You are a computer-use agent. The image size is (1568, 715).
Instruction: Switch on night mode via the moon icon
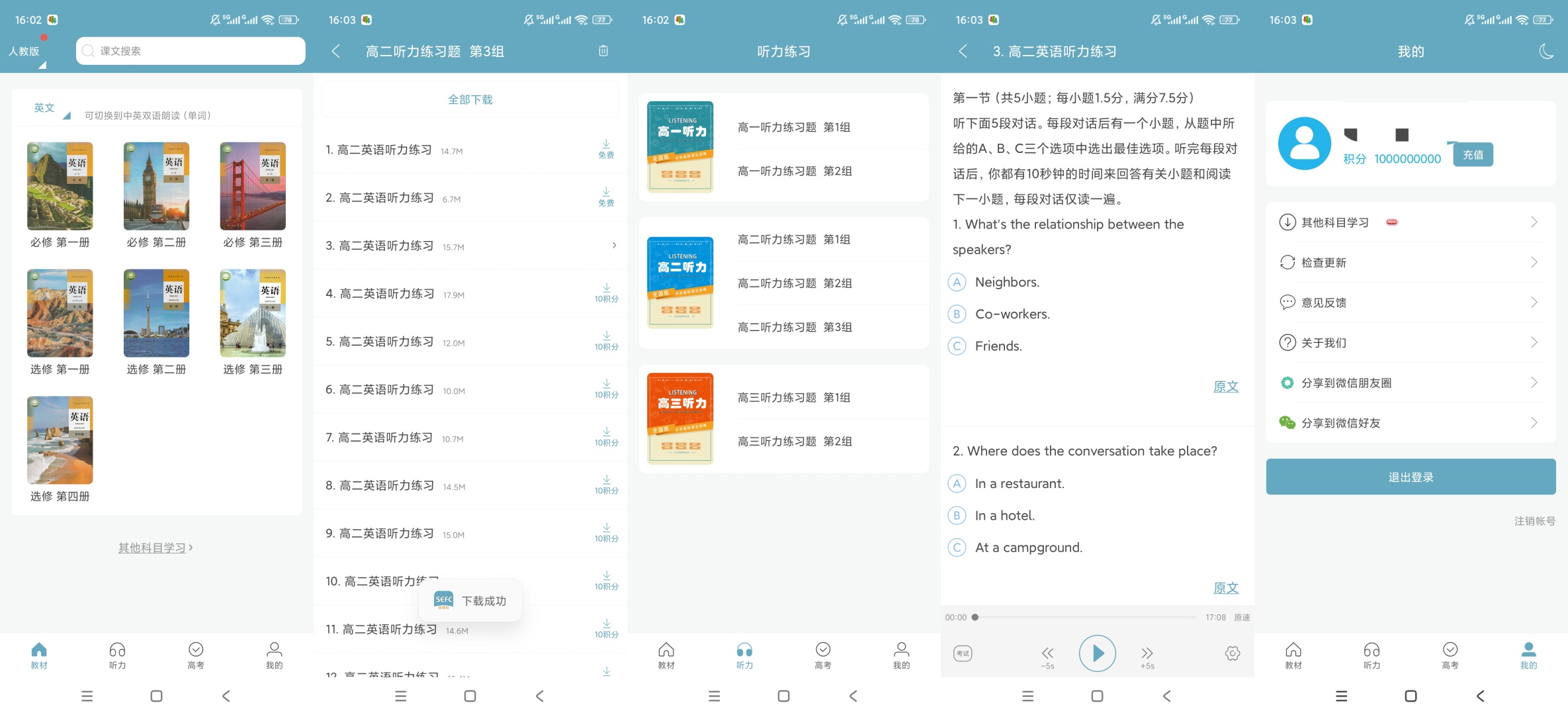[x=1546, y=51]
